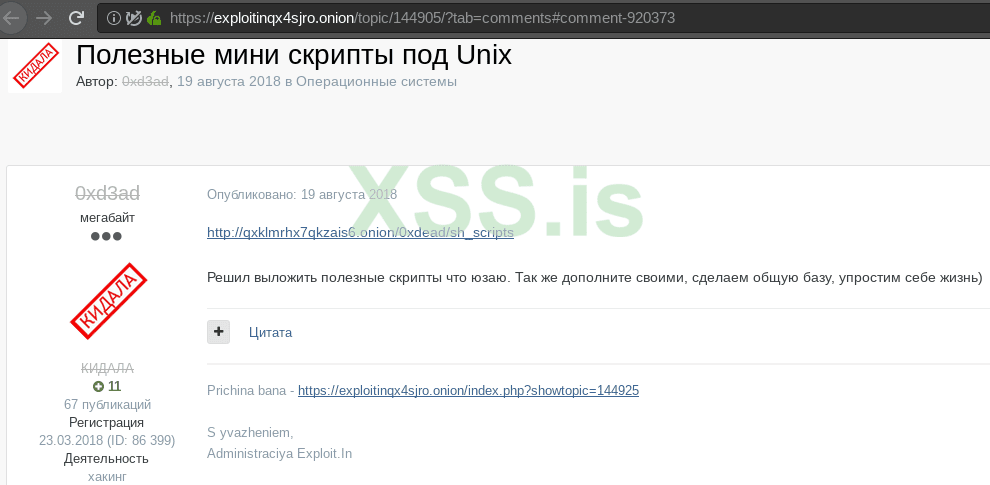Open the Операционные системы section link
The height and width of the screenshot is (485, 990).
pyautogui.click(x=376, y=81)
